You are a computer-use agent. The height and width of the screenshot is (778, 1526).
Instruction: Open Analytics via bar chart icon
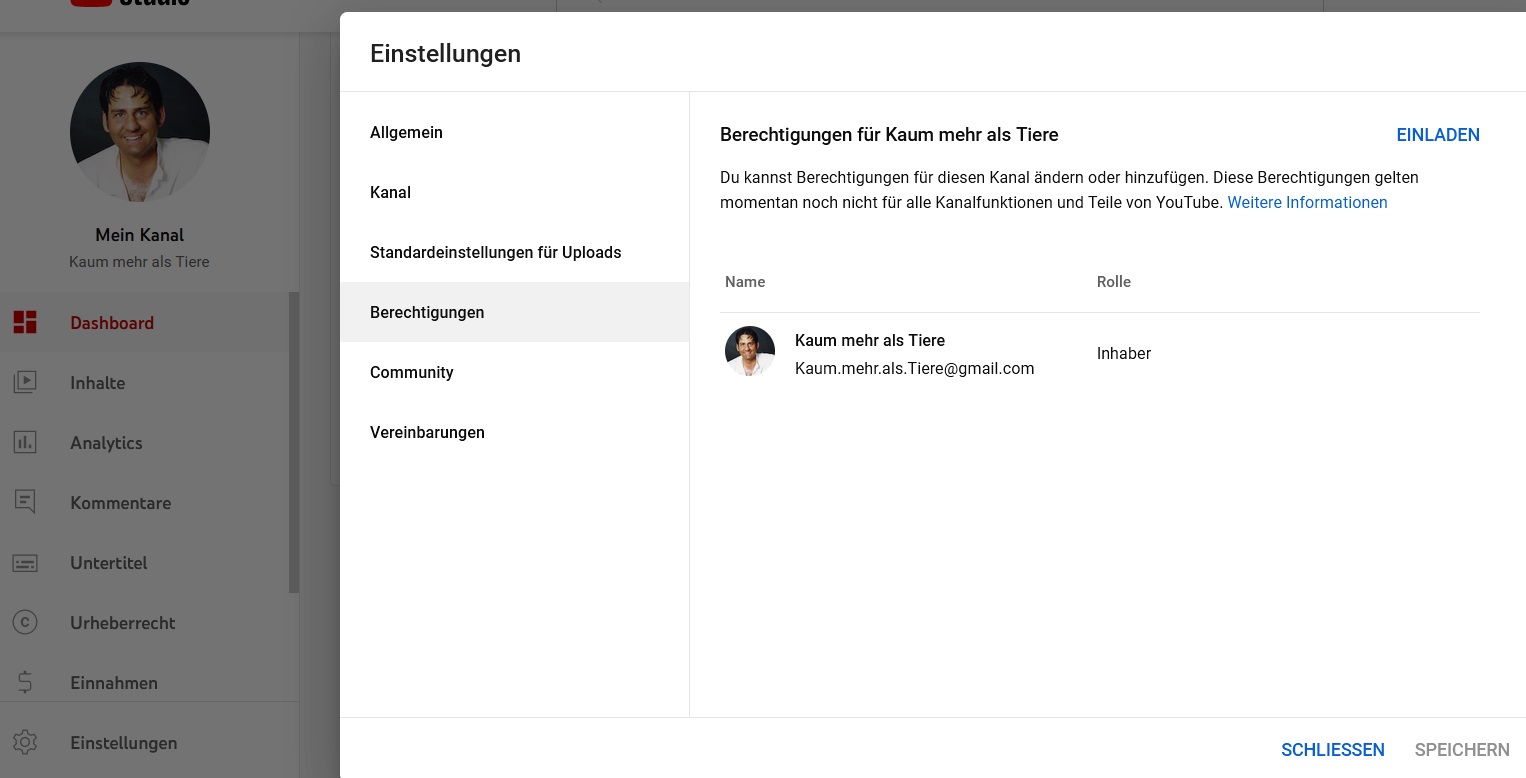[x=25, y=442]
